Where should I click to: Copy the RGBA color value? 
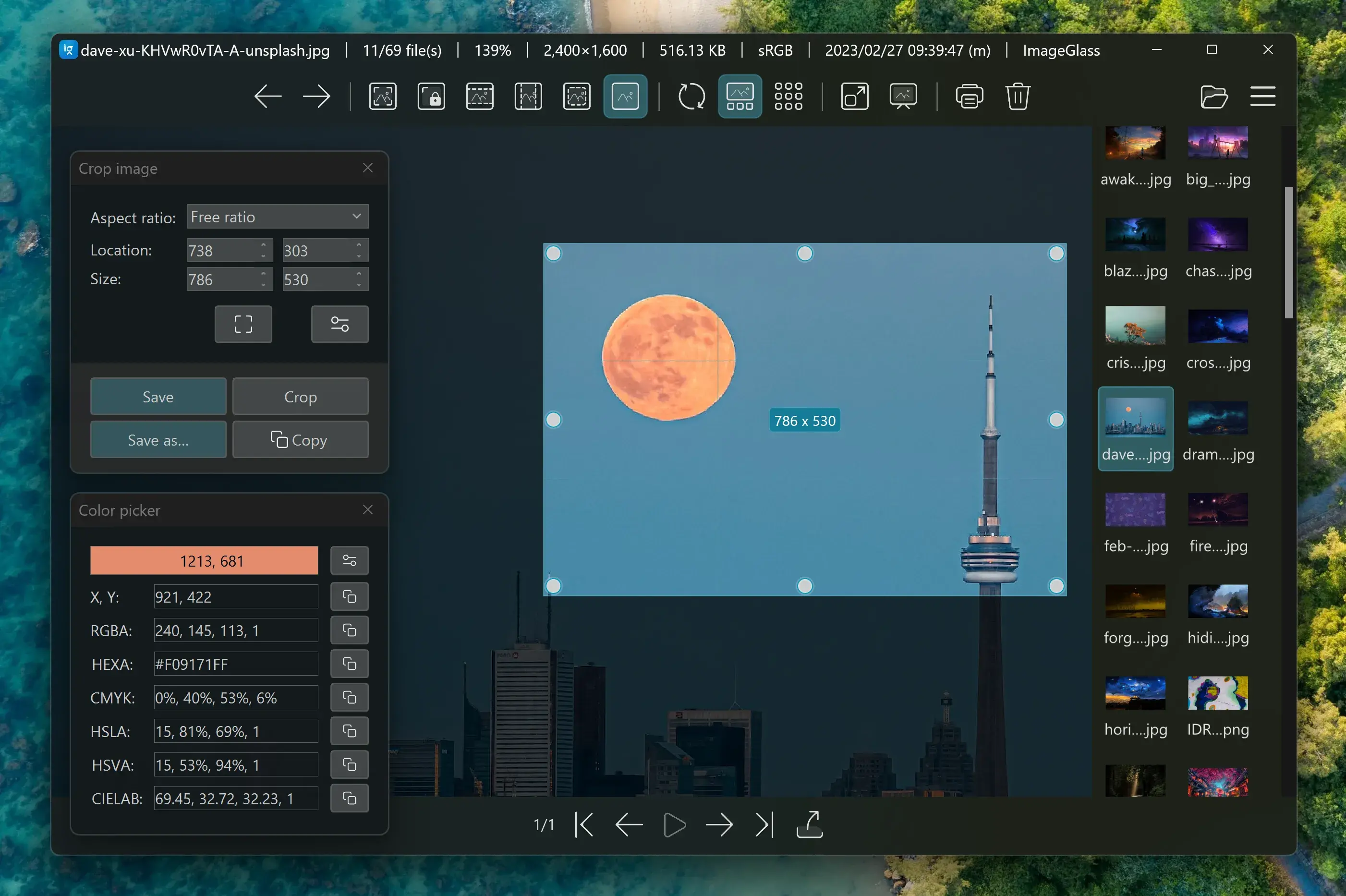349,630
